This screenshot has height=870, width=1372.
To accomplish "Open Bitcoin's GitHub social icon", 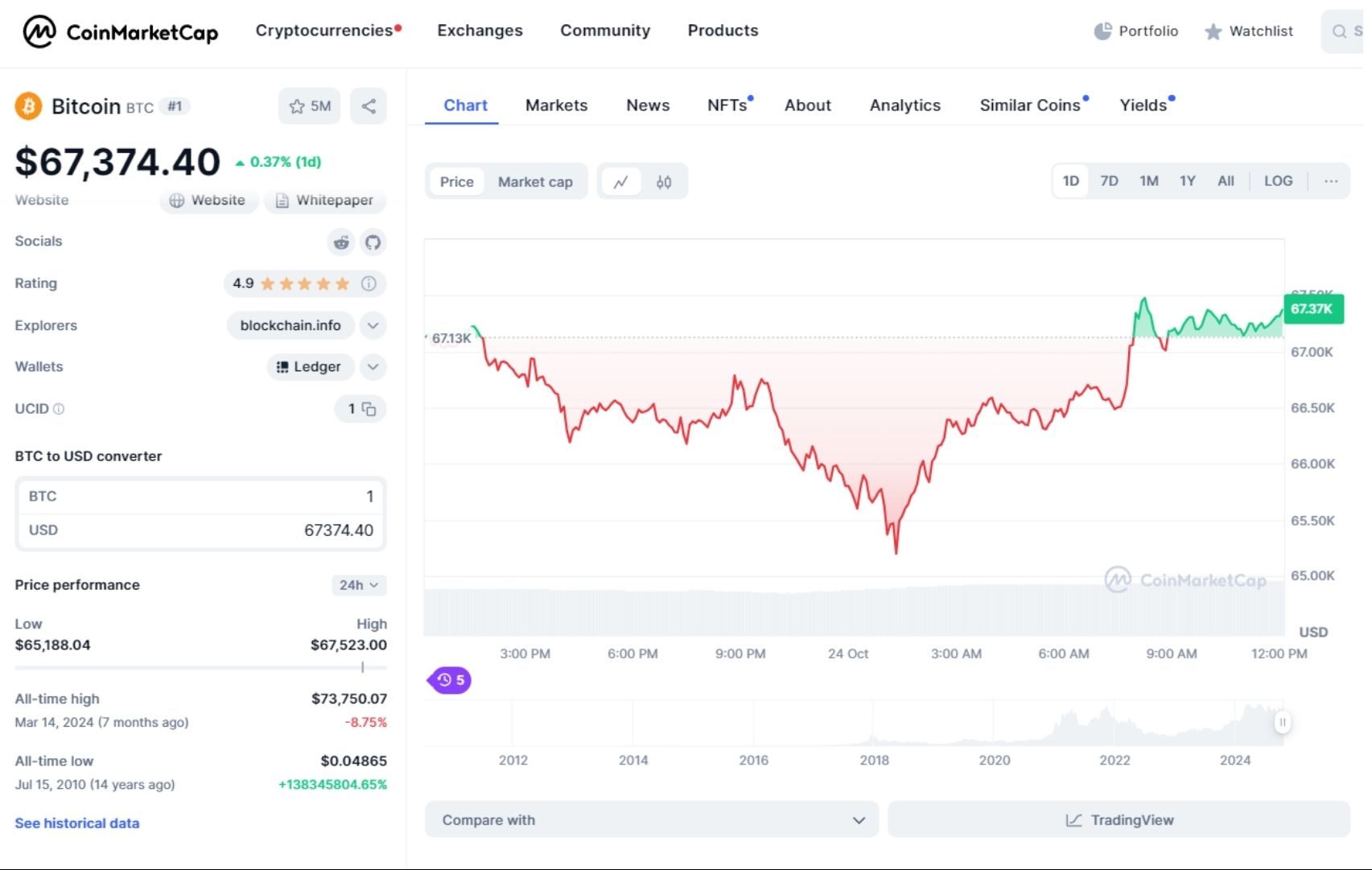I will click(x=373, y=241).
